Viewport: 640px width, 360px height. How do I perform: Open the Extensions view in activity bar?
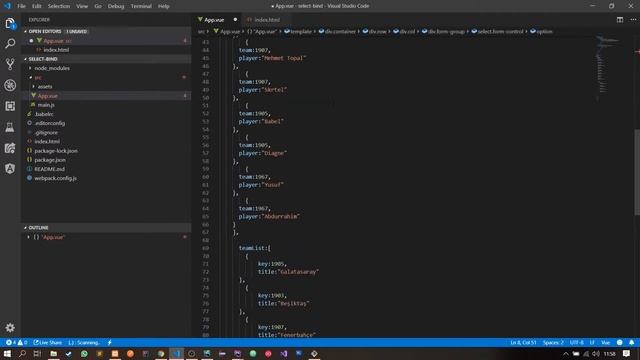click(10, 106)
